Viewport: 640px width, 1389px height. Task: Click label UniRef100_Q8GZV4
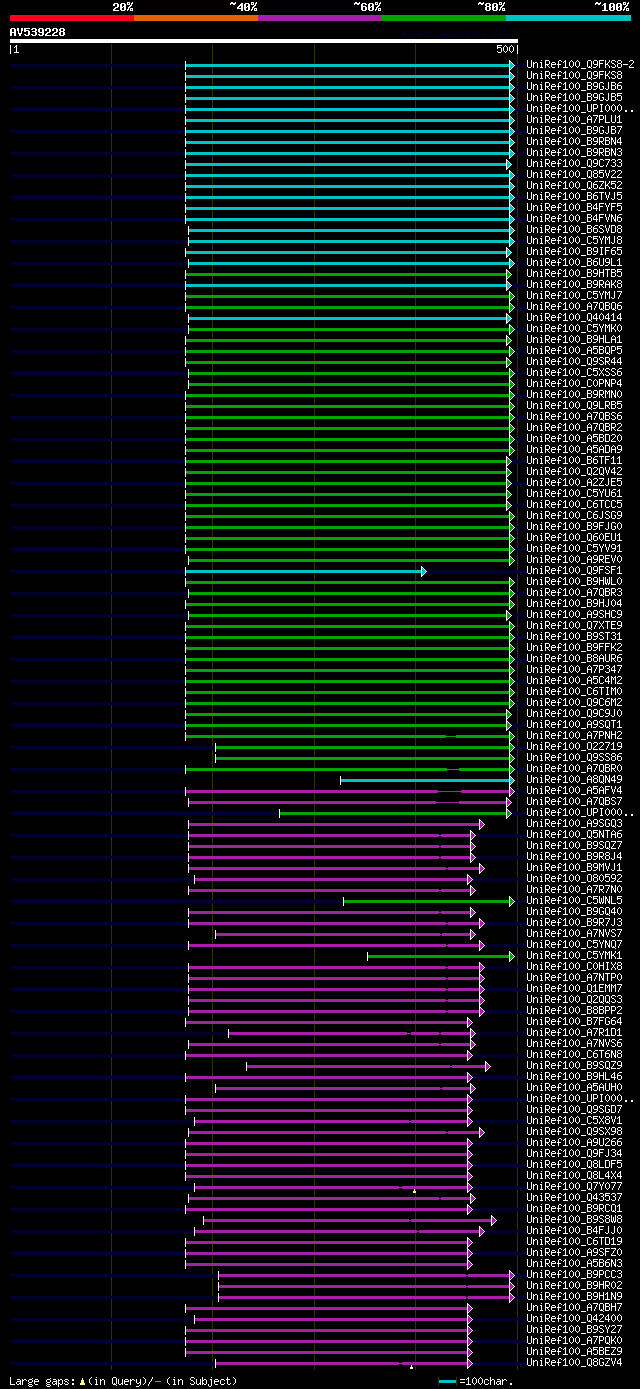coord(574,1363)
